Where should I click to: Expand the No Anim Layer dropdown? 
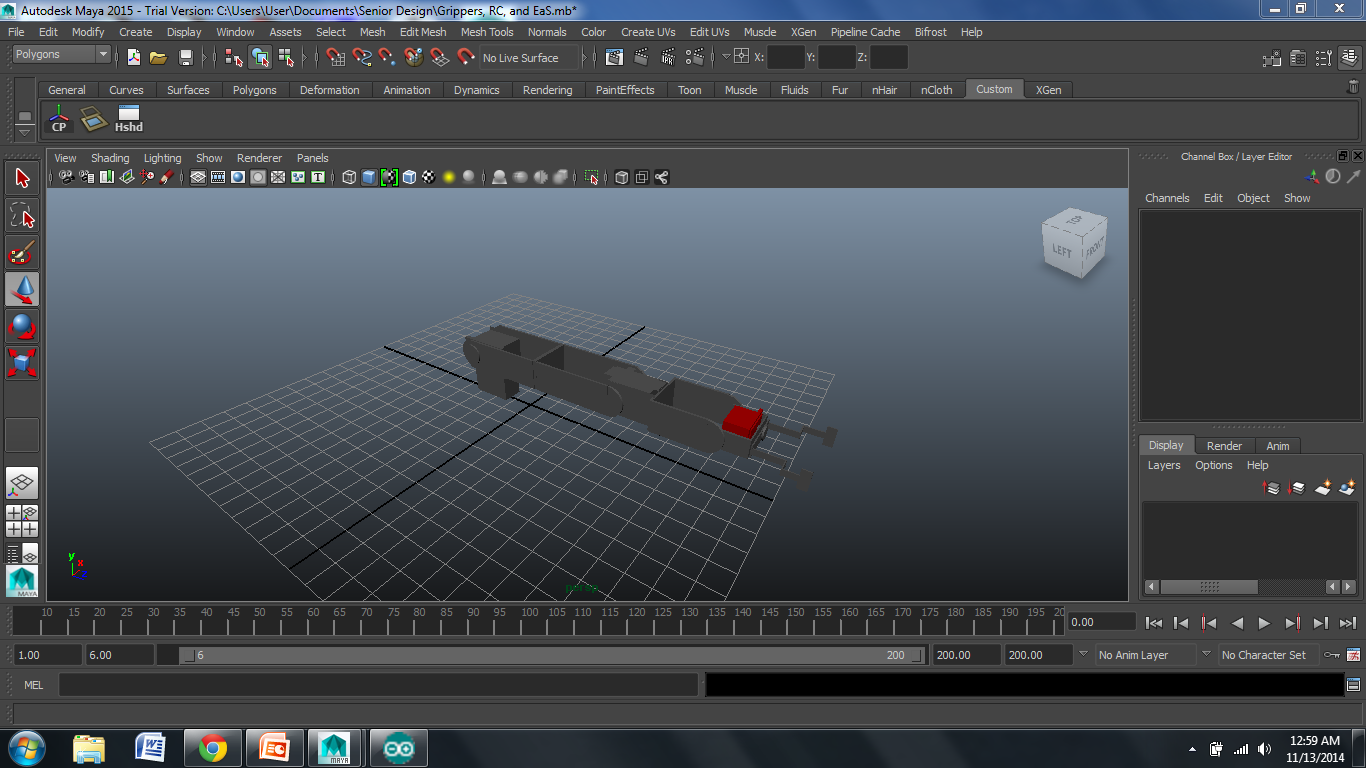(x=1145, y=655)
